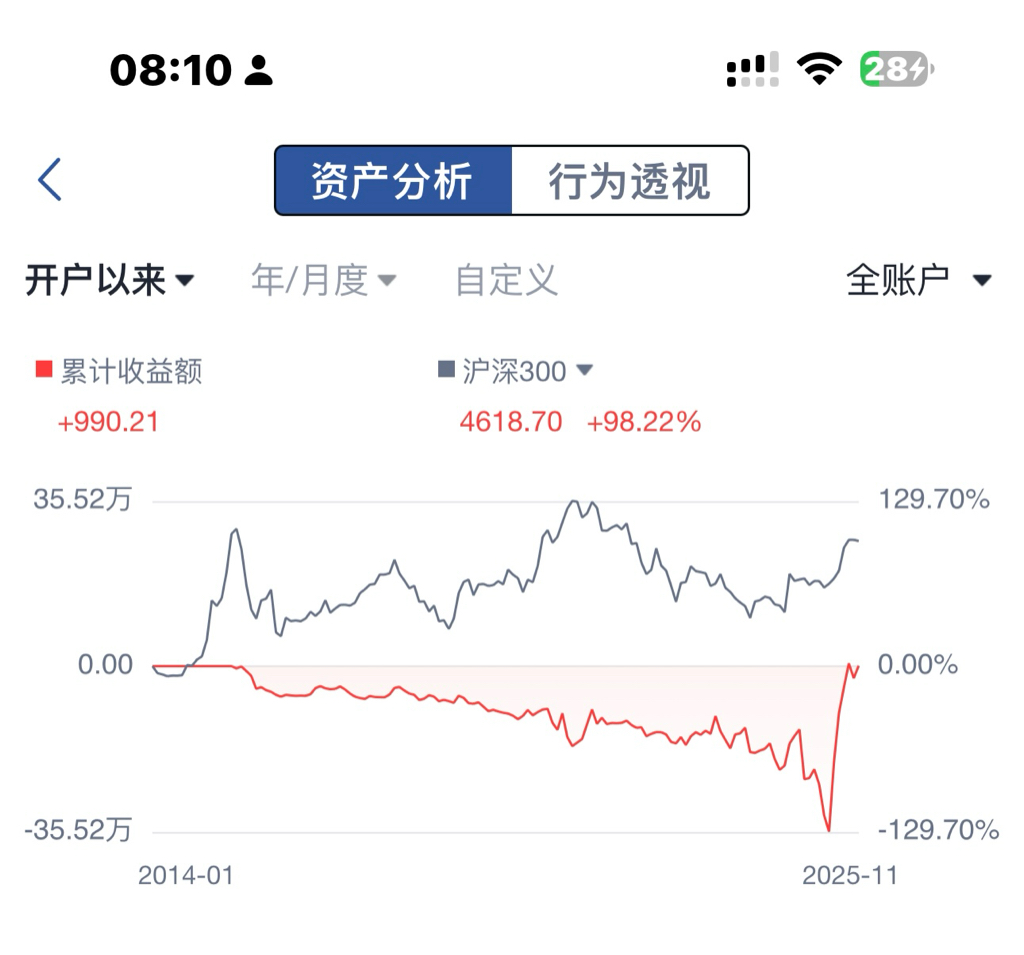
Task: Switch to the 资产分析 tab
Action: click(393, 180)
